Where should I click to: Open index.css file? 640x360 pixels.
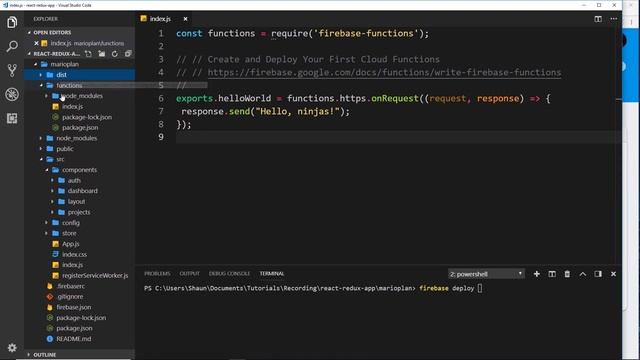tap(74, 254)
